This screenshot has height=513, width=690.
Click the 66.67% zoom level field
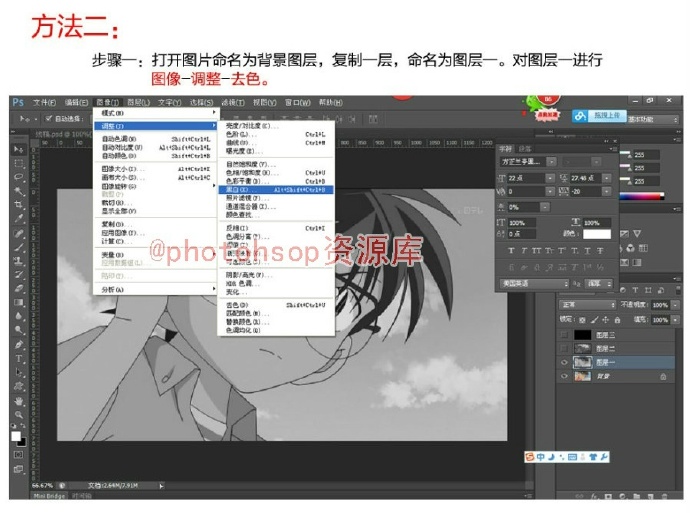tap(43, 486)
